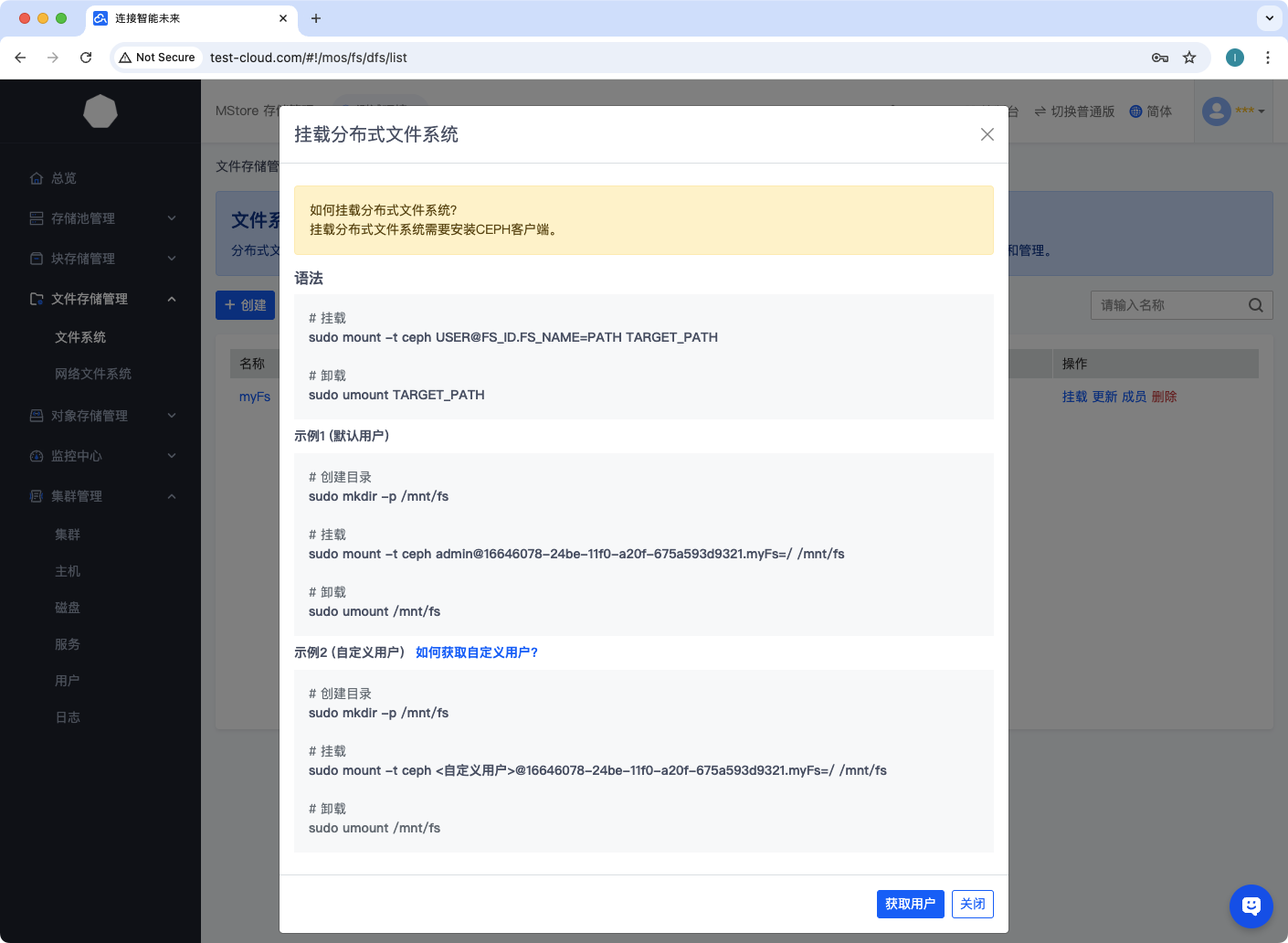This screenshot has height=943, width=1288.
Task: Expand the 块存储管理 sidebar menu
Action: click(x=100, y=259)
